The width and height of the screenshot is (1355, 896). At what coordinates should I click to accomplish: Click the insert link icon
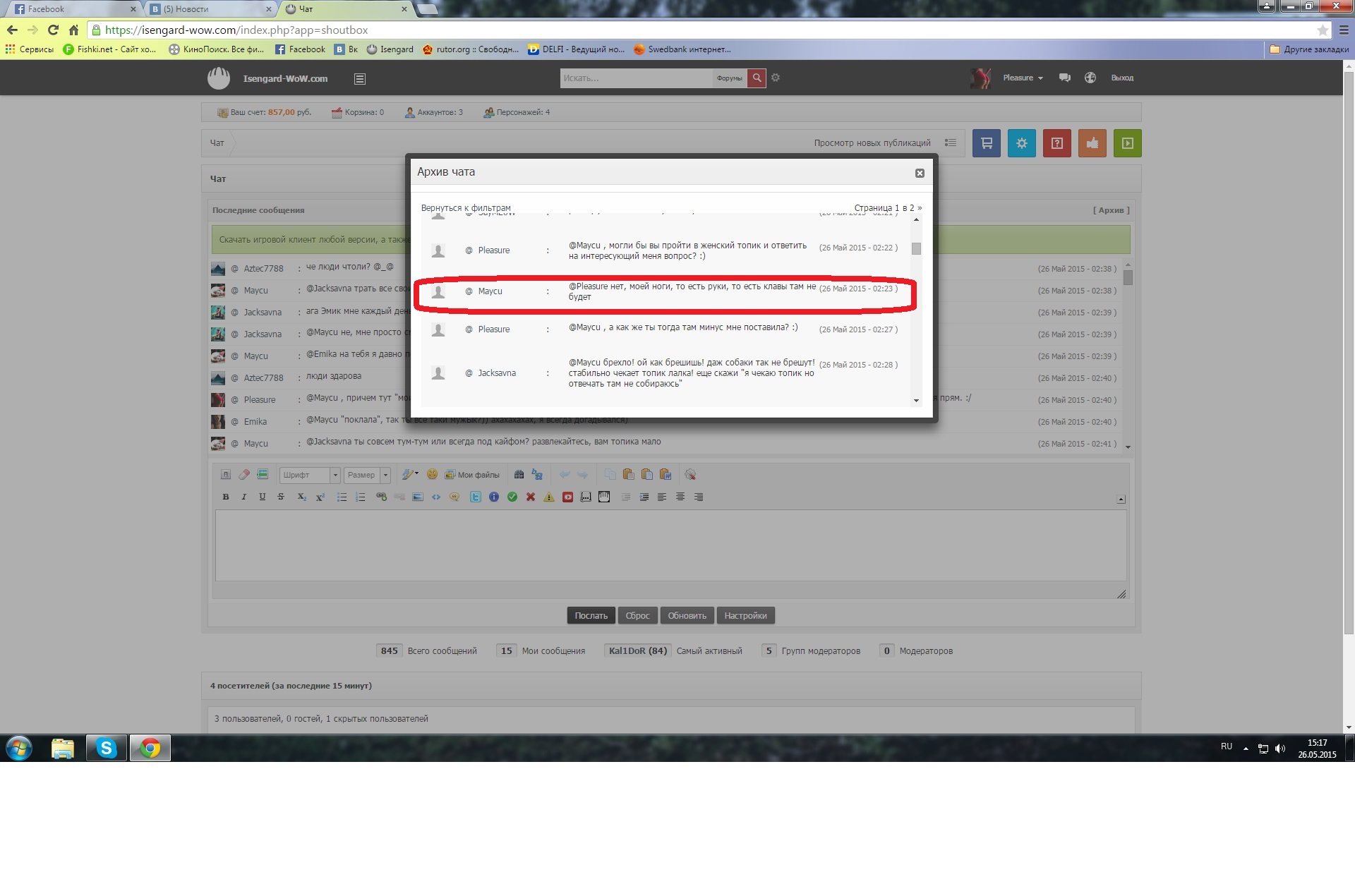pos(381,497)
